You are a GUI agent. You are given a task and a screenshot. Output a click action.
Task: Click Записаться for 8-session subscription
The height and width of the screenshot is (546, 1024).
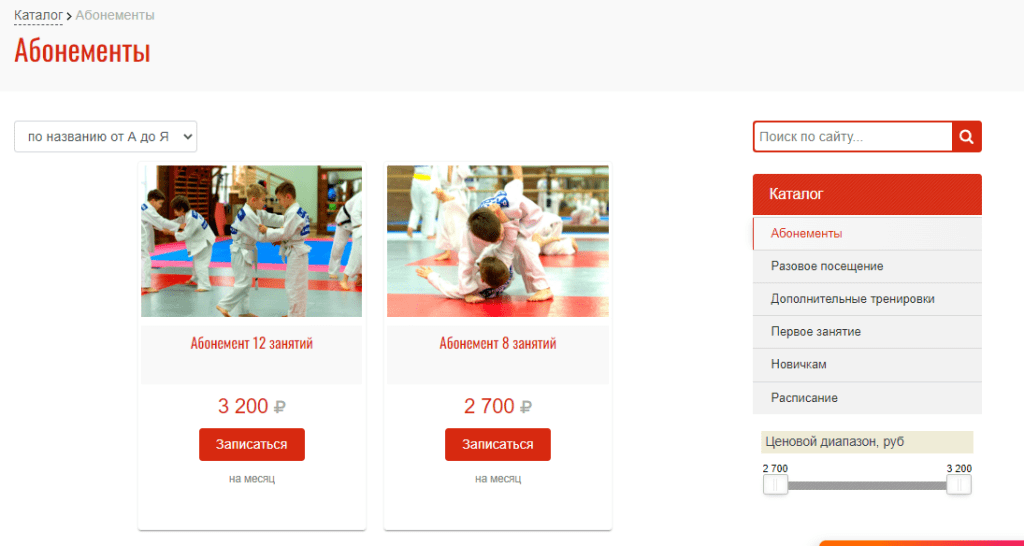coord(498,445)
